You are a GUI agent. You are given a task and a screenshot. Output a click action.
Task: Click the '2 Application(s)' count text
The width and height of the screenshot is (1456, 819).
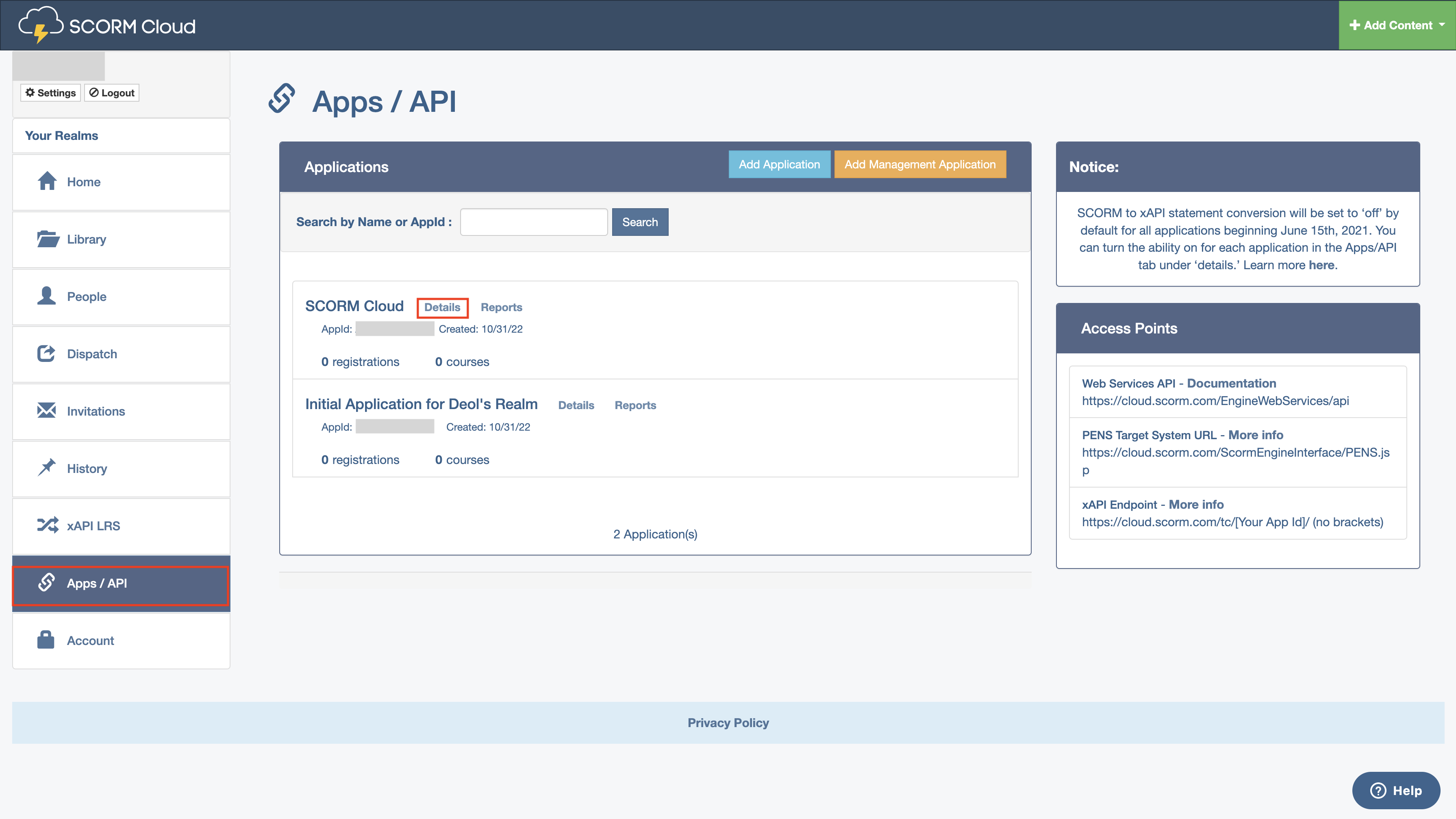coord(655,534)
